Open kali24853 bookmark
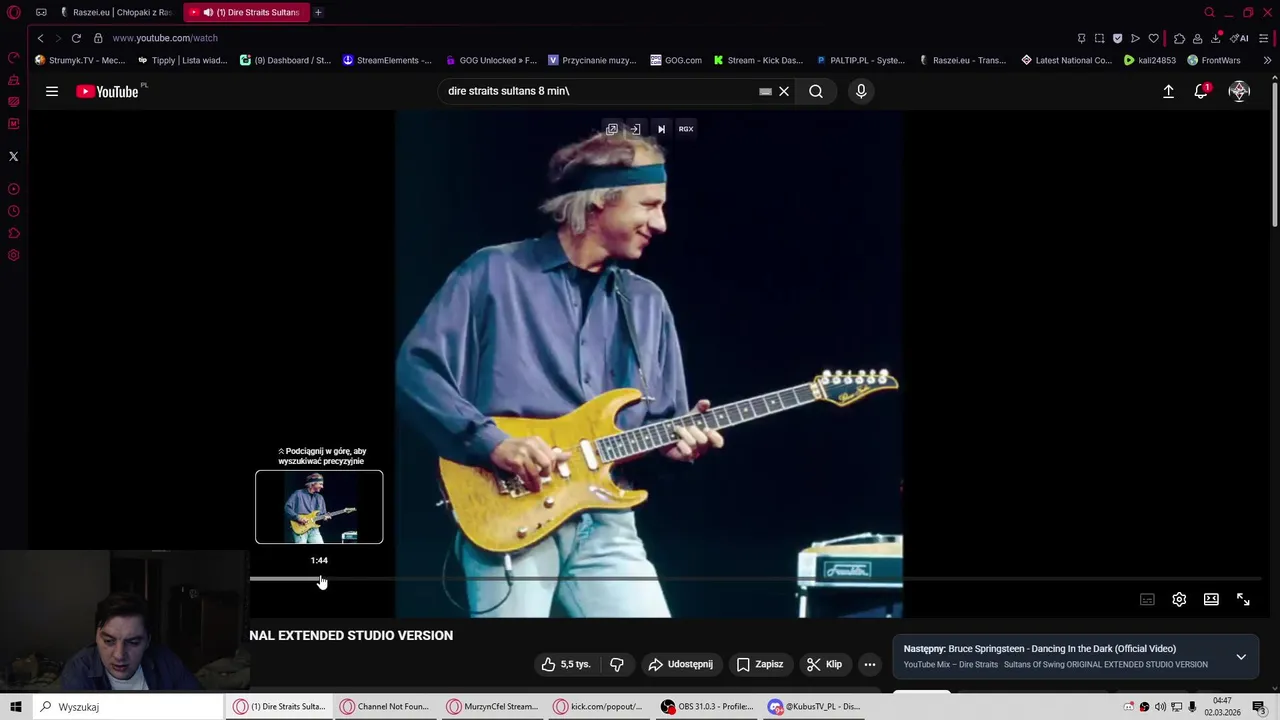 (1150, 60)
